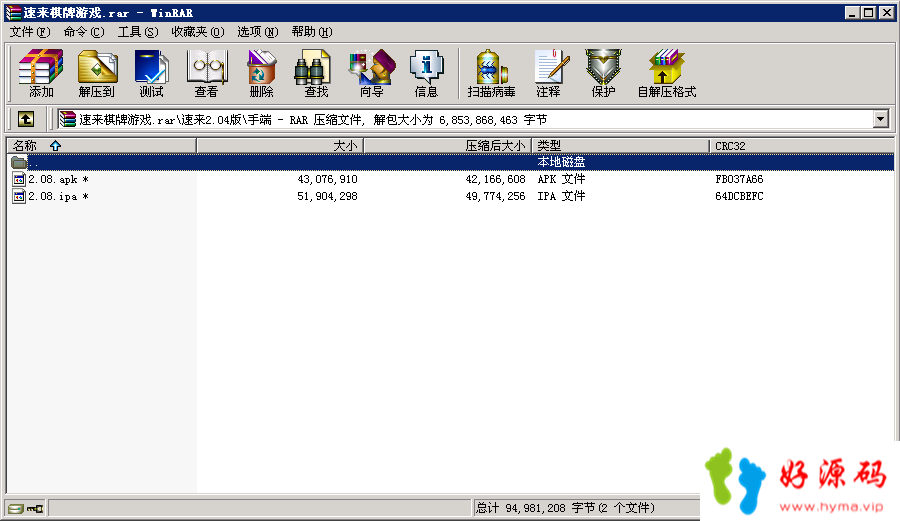The image size is (900, 521).
Task: Click the Add (添加) toolbar icon
Action: click(41, 73)
